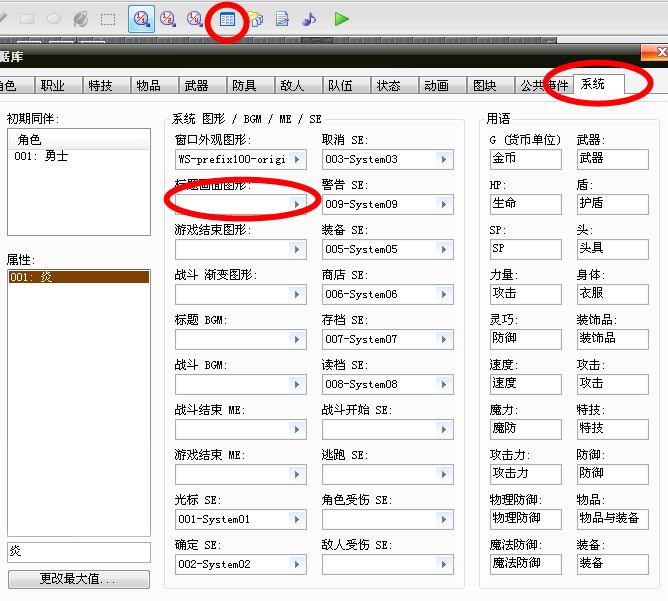This screenshot has width=668, height=601.
Task: Click the 头 term field 头具
Action: (x=613, y=249)
